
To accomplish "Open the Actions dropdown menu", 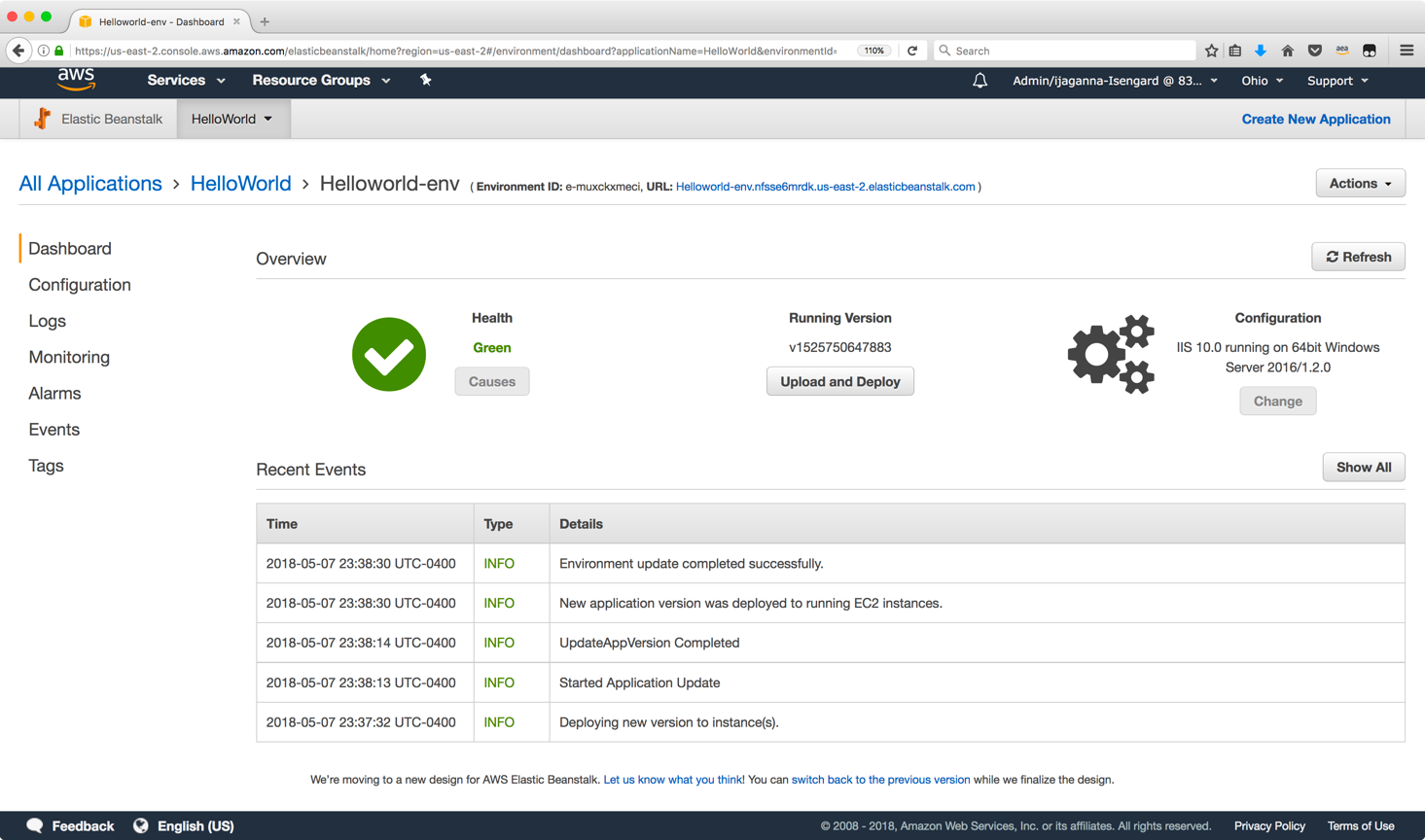I will click(1360, 183).
